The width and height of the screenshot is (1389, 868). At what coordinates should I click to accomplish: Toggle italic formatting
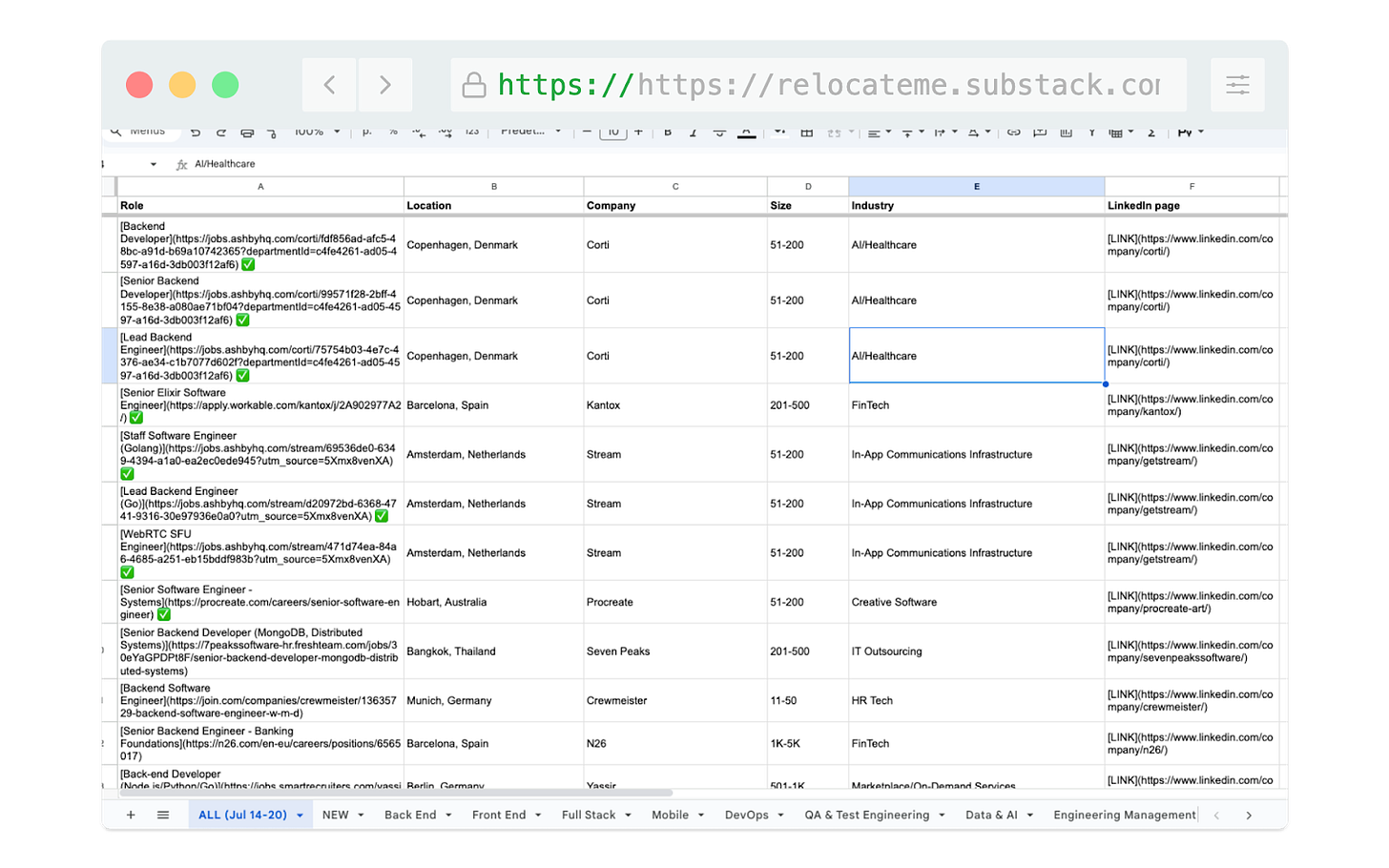[x=694, y=133]
